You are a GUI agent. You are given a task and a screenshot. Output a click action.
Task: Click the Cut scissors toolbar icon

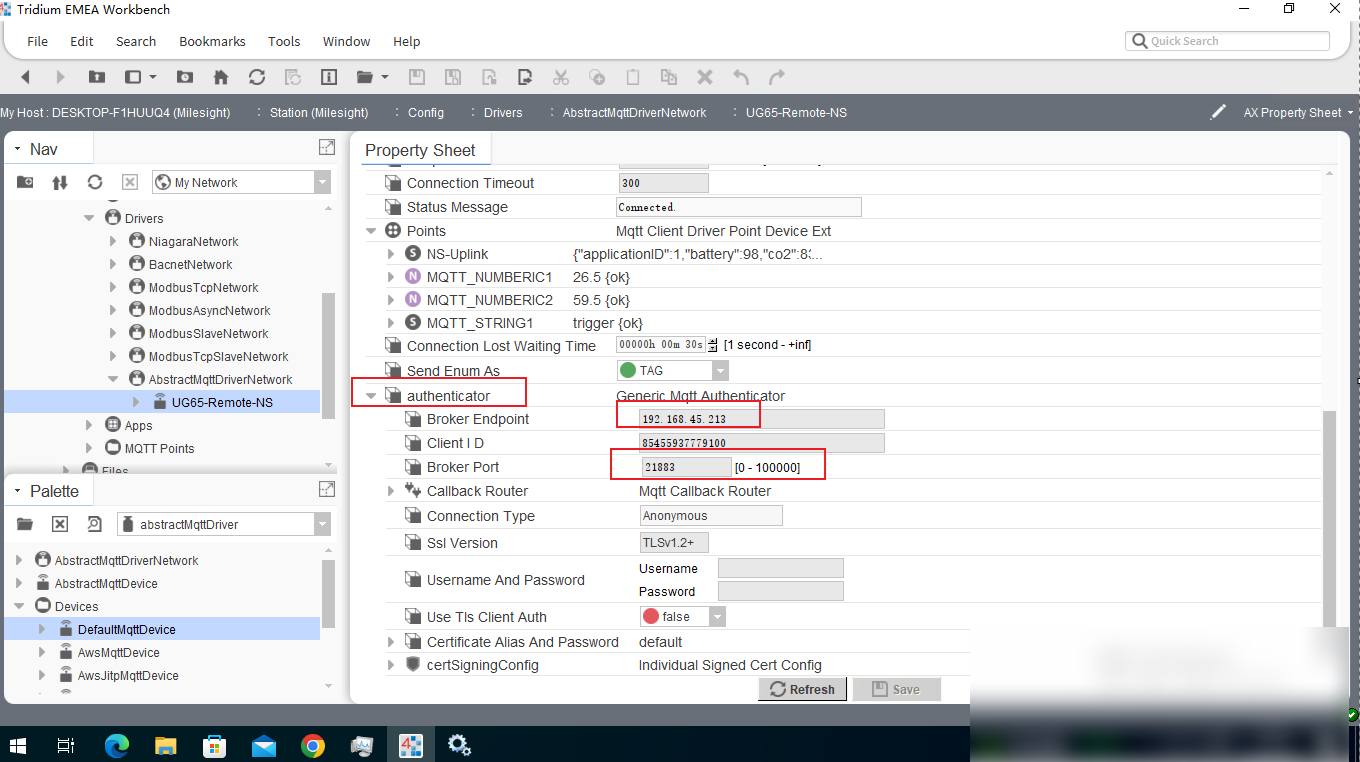click(560, 77)
